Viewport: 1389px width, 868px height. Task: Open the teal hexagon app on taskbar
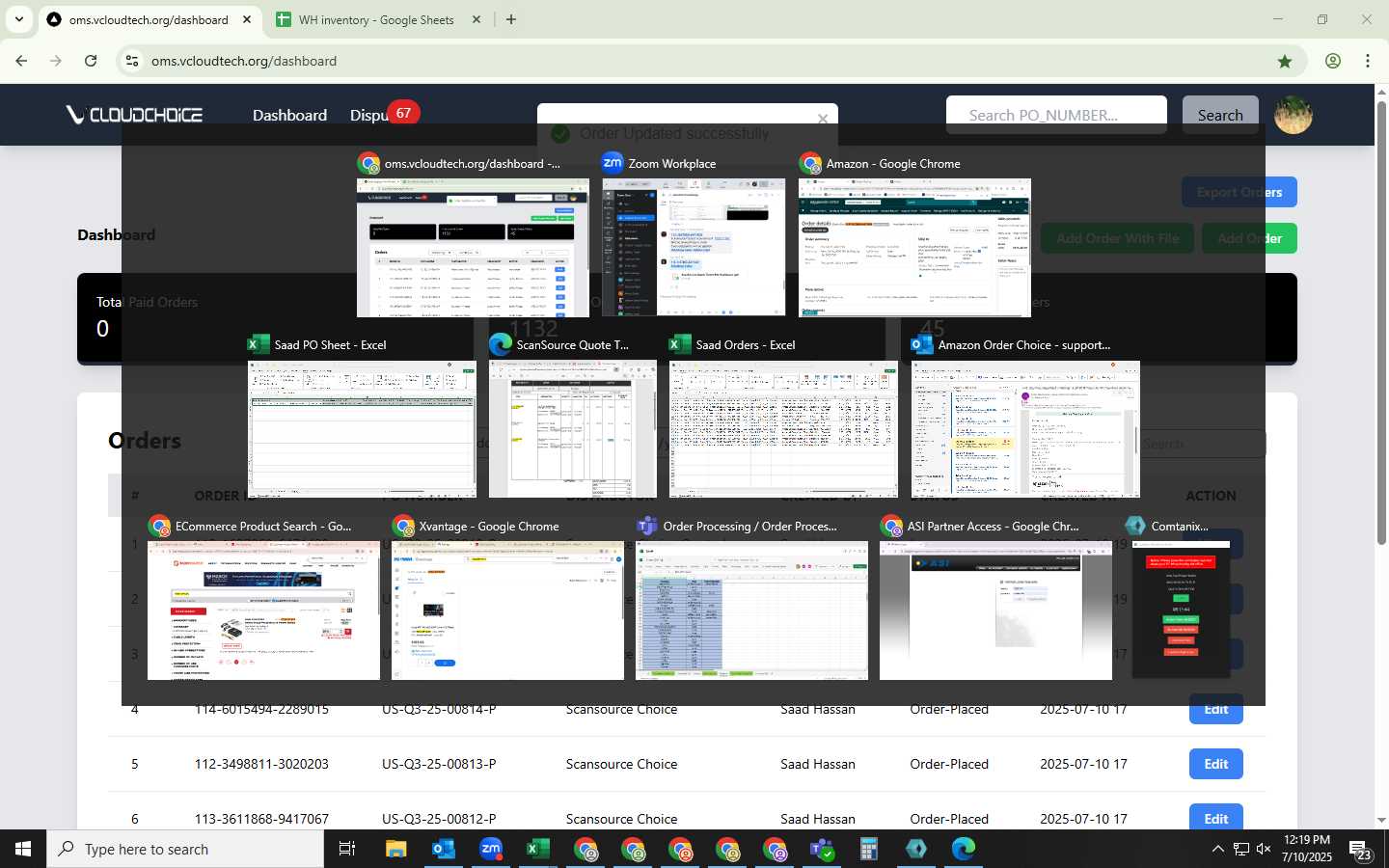coord(916,849)
